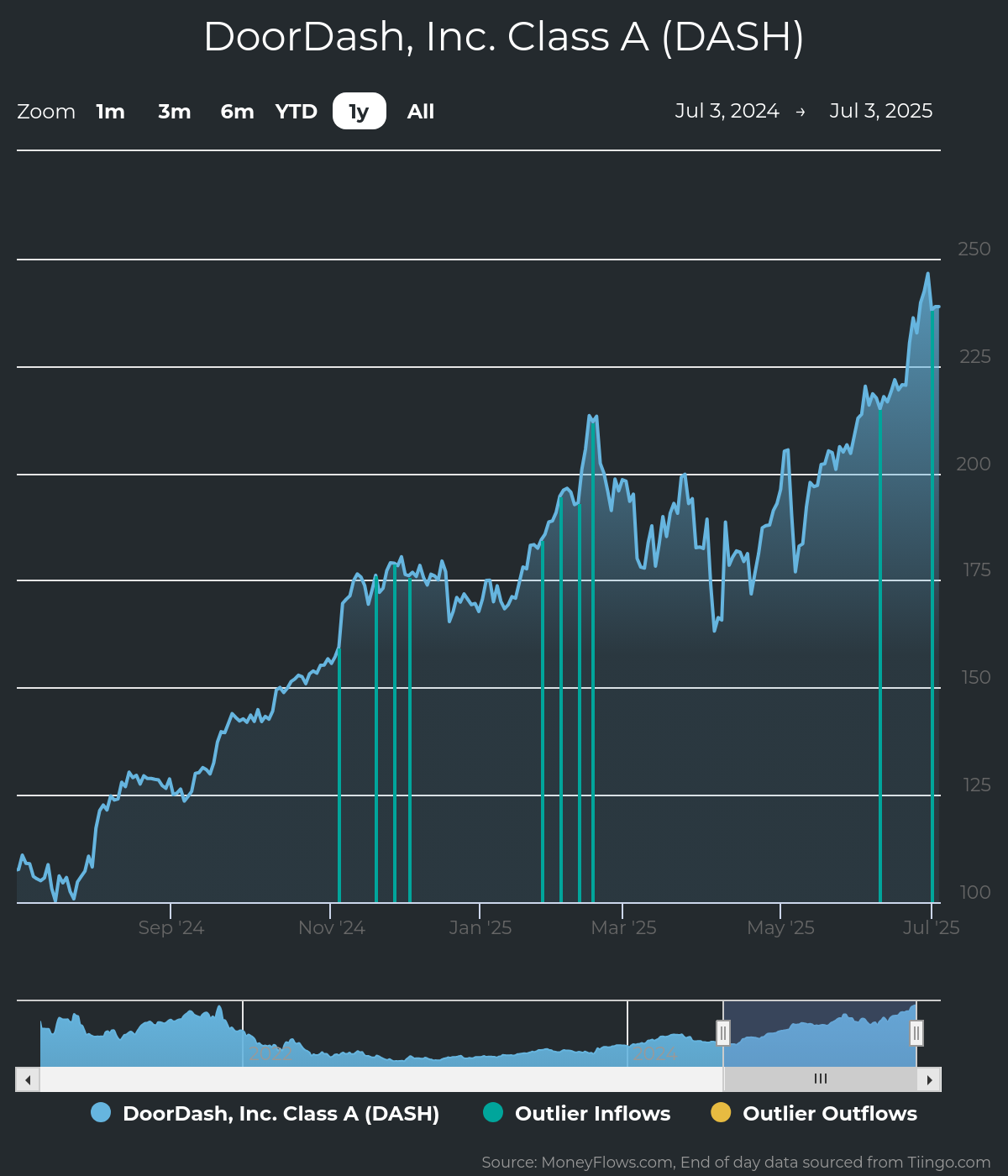Click the Jan '25 x-axis label
Image resolution: width=1008 pixels, height=1176 pixels.
point(480,928)
